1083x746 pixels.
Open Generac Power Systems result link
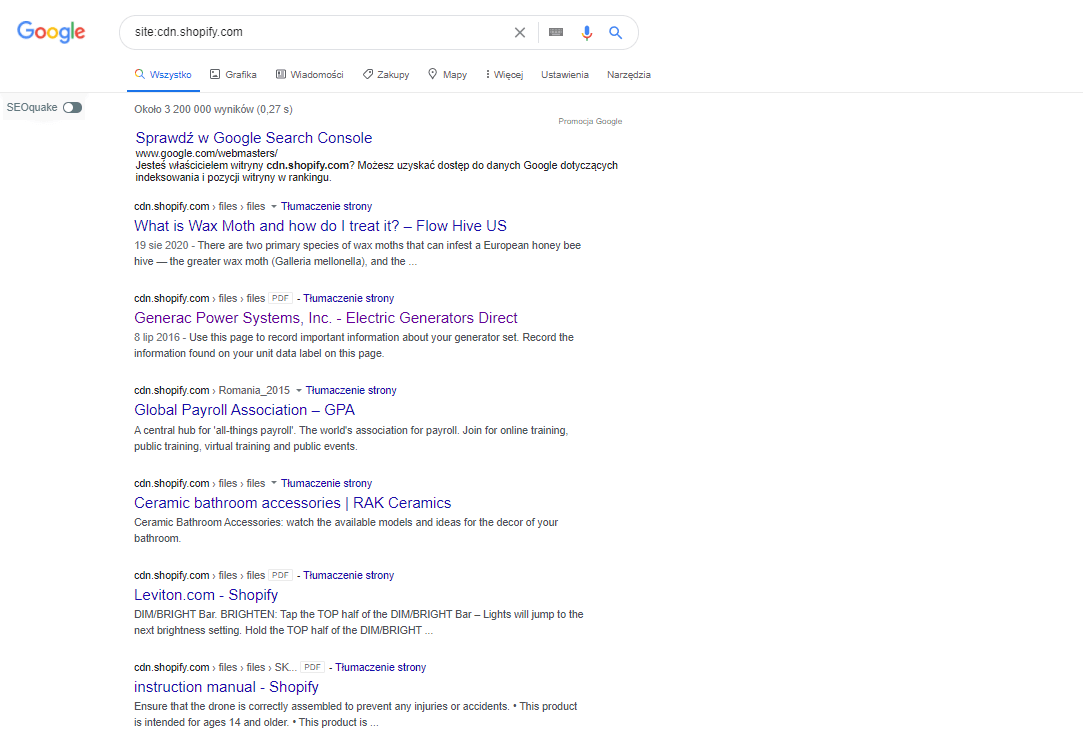(x=326, y=318)
